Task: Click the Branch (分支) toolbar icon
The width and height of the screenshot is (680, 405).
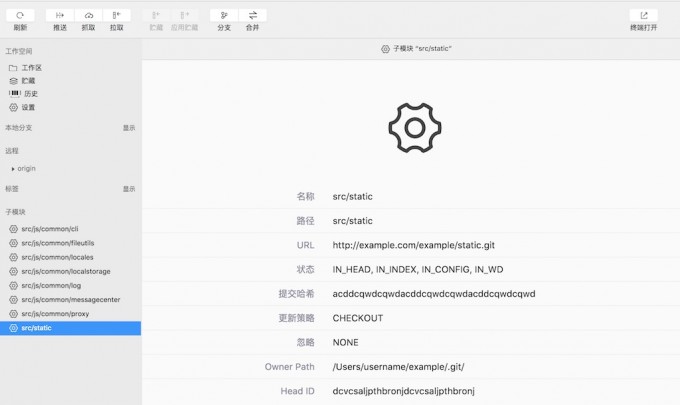Action: point(224,15)
